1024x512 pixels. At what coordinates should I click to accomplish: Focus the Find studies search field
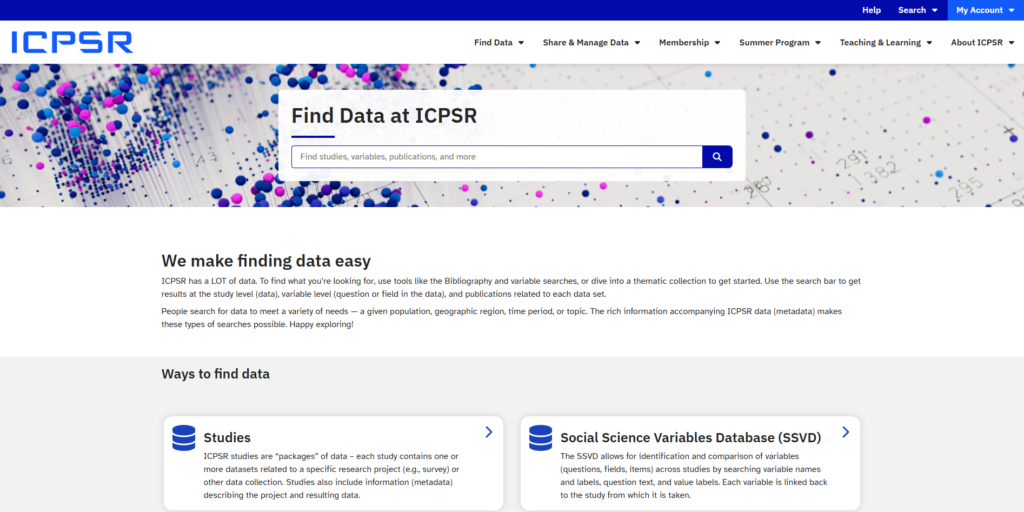[496, 157]
